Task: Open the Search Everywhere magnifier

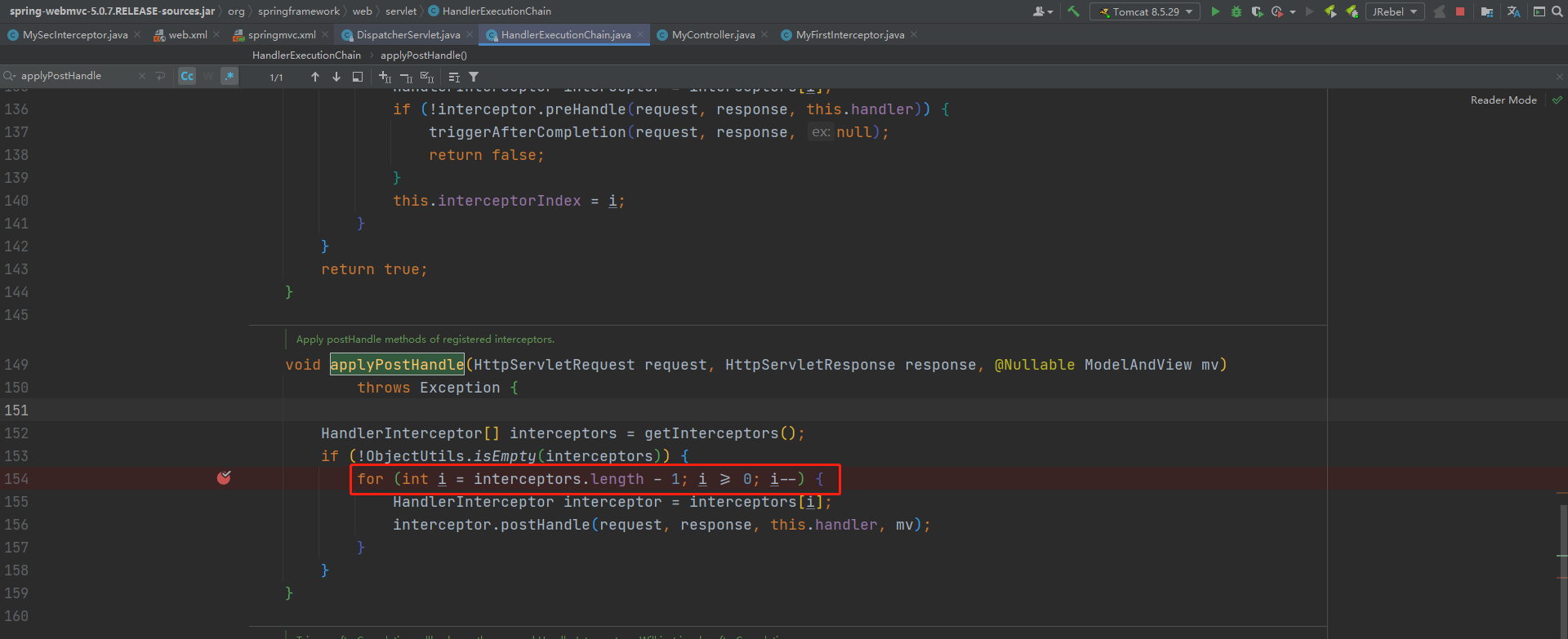Action: point(1557,11)
